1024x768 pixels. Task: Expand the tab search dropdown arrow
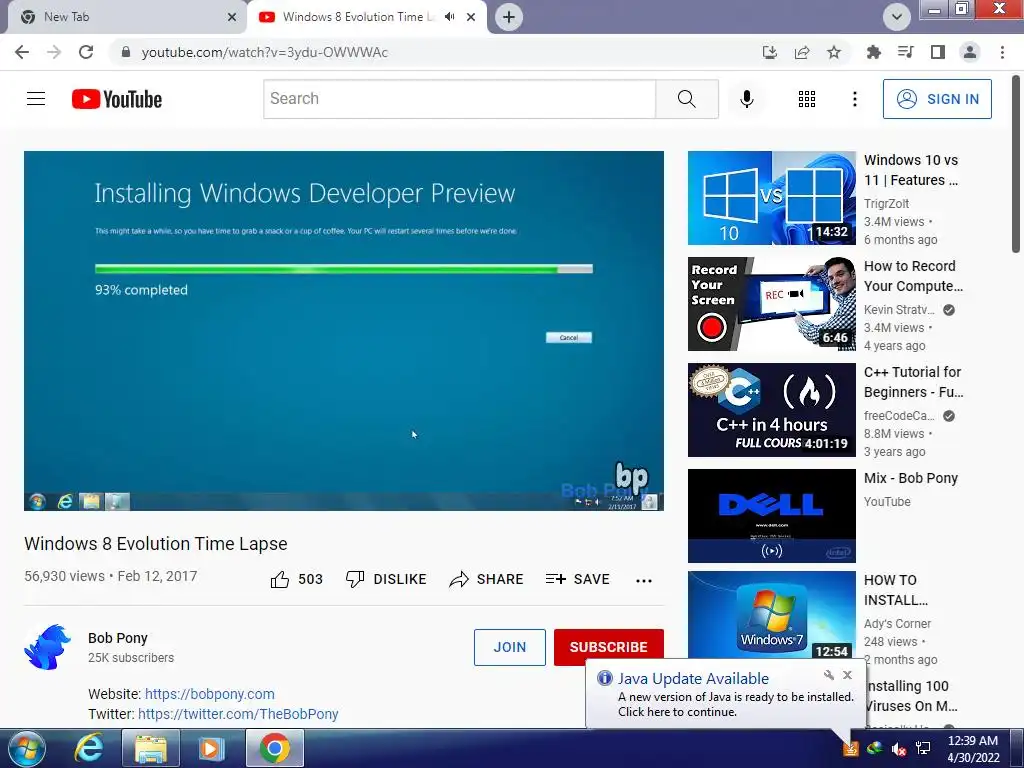(x=897, y=17)
